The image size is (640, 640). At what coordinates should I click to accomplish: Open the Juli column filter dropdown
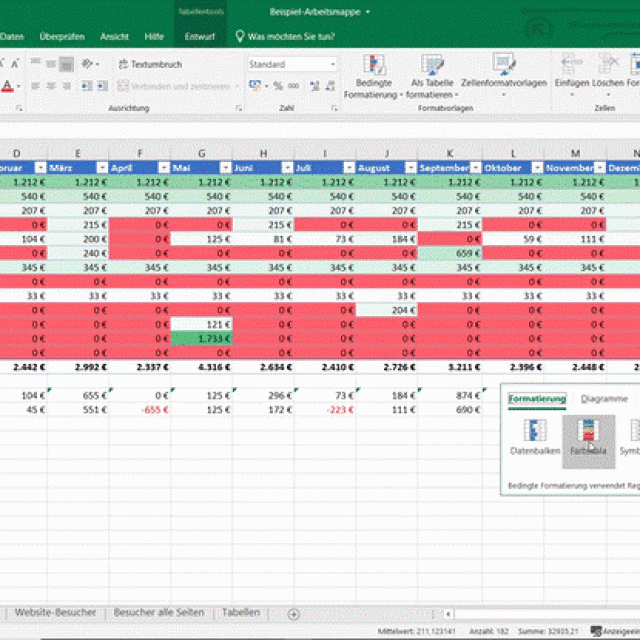349,168
